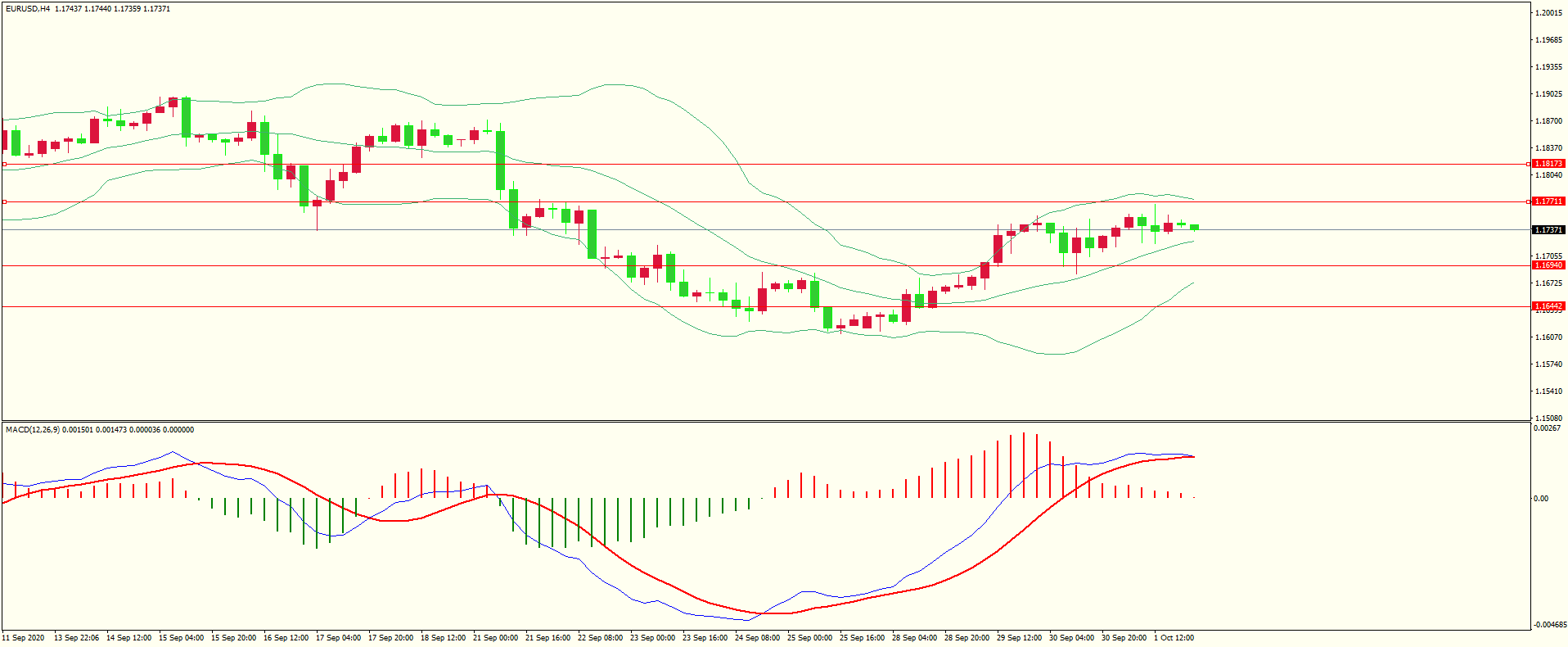Viewport: 1568px width, 647px height.
Task: Click the divider between price chart and MACD
Action: tap(765, 422)
